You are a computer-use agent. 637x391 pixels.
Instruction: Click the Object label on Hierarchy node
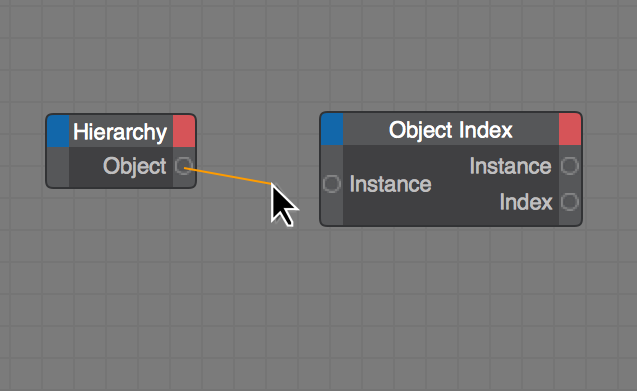tap(134, 166)
